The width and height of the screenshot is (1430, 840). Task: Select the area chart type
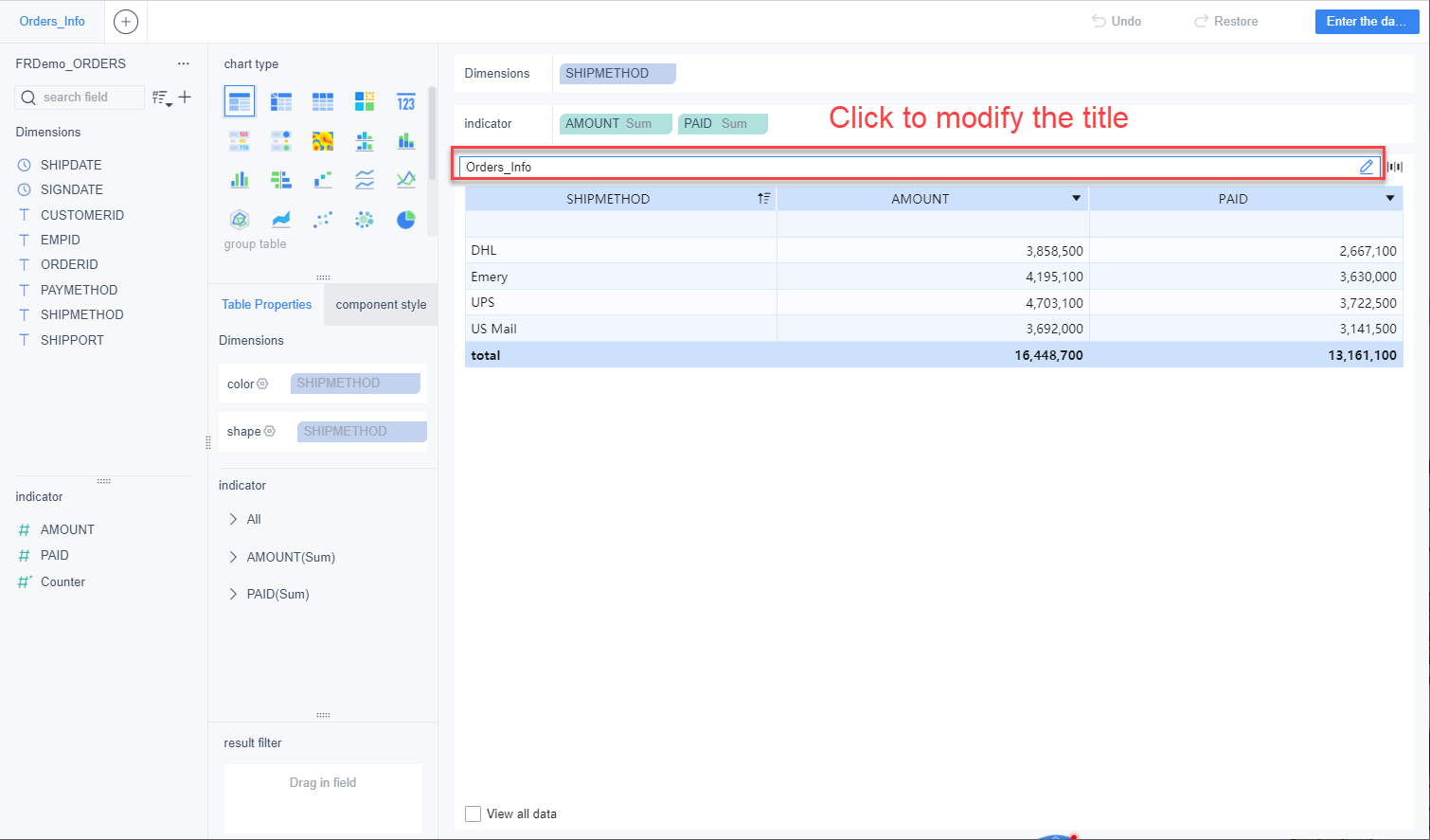coord(281,220)
